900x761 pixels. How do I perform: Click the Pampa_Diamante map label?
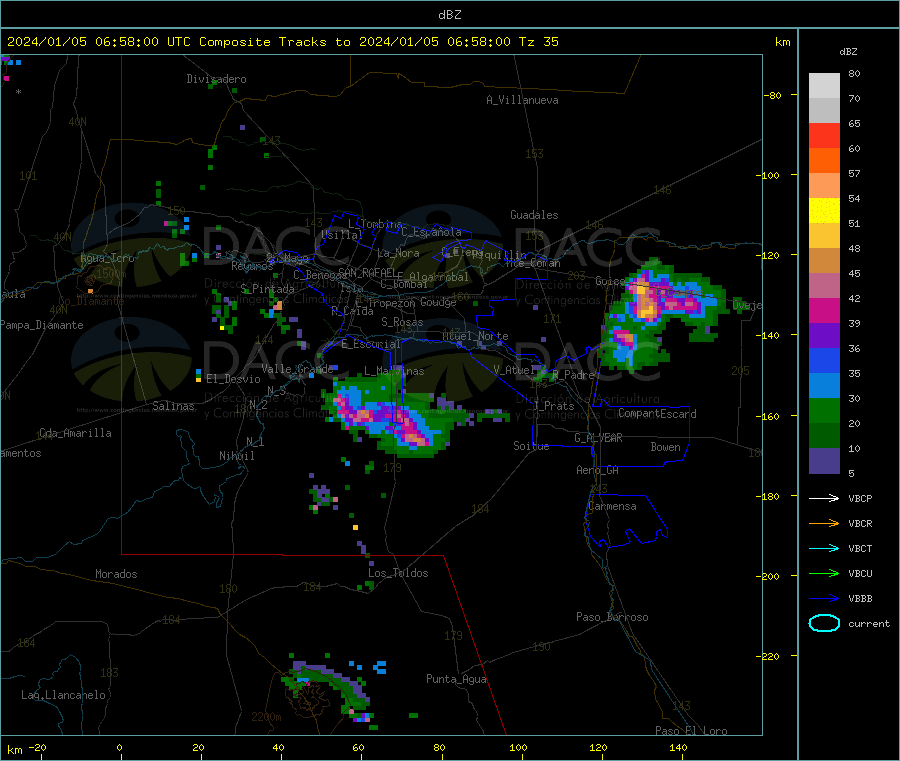coord(41,325)
